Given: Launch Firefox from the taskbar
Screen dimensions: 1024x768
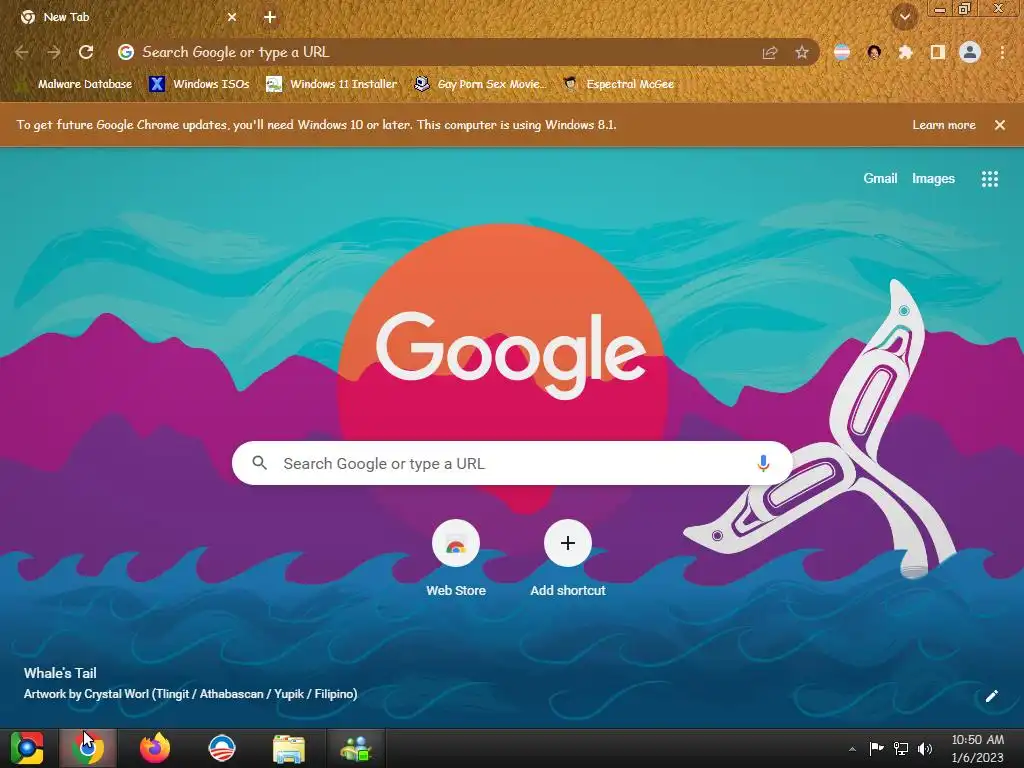Looking at the screenshot, I should 155,748.
